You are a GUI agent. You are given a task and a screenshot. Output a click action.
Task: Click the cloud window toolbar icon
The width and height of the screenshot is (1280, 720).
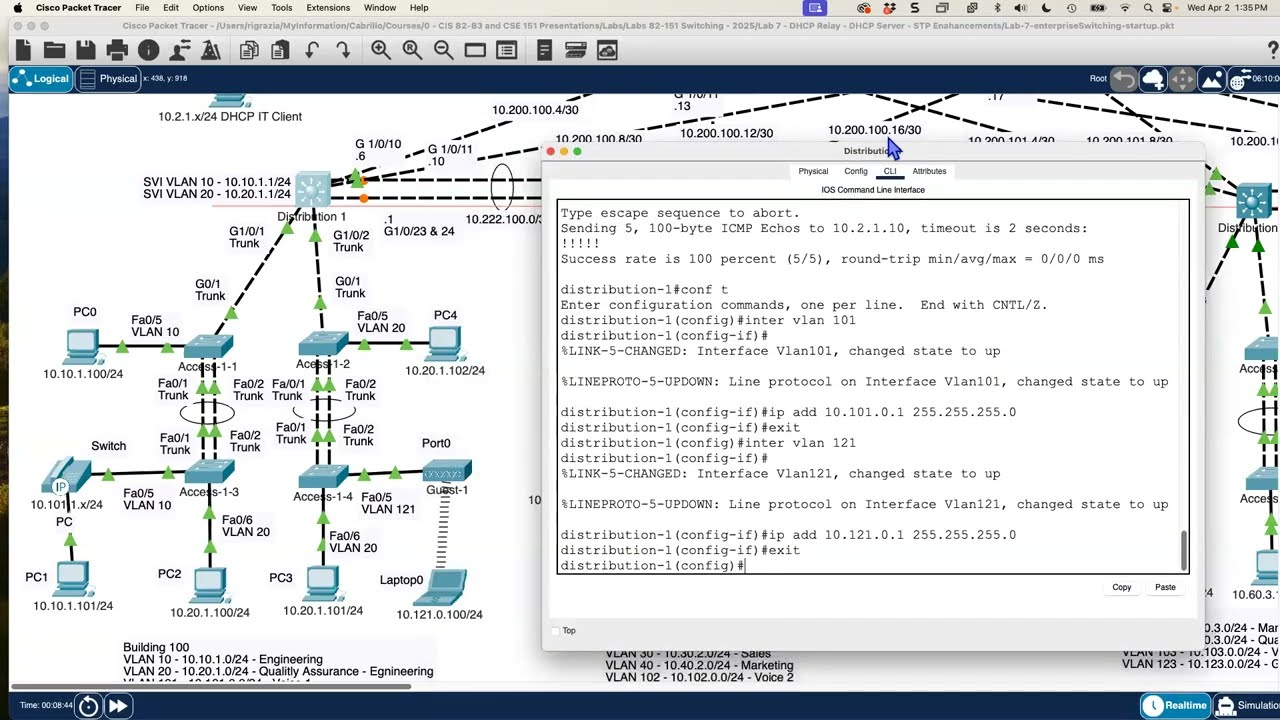[606, 49]
